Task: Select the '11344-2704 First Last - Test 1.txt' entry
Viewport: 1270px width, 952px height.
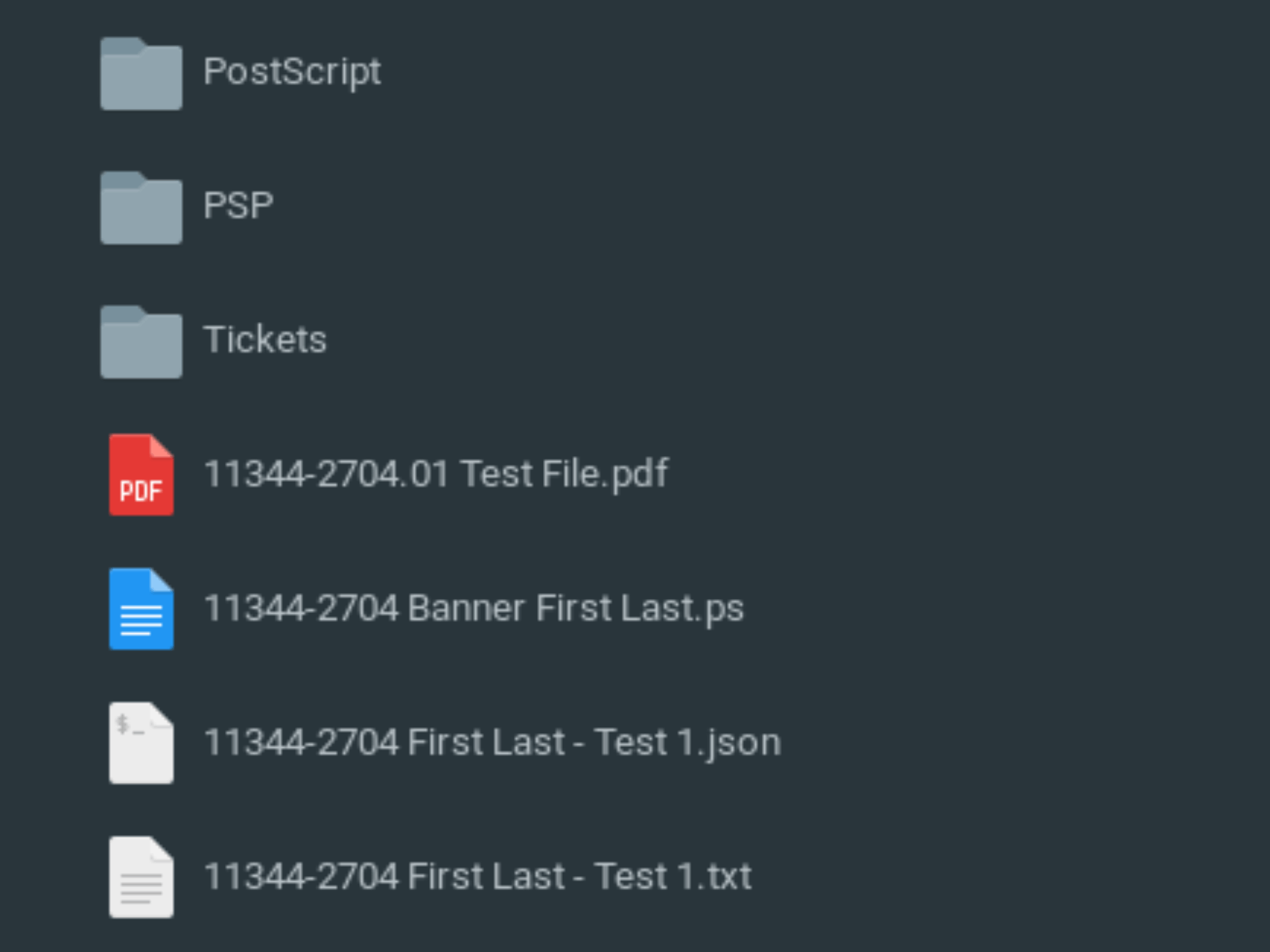Action: (477, 876)
